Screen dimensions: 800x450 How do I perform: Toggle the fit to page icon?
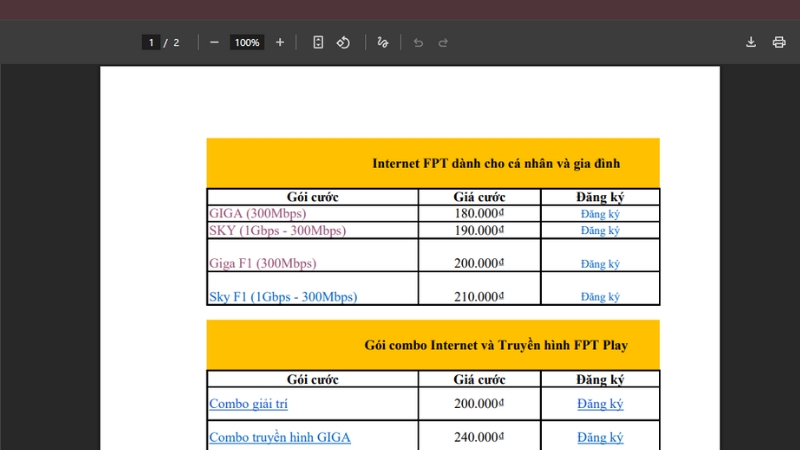tap(318, 42)
